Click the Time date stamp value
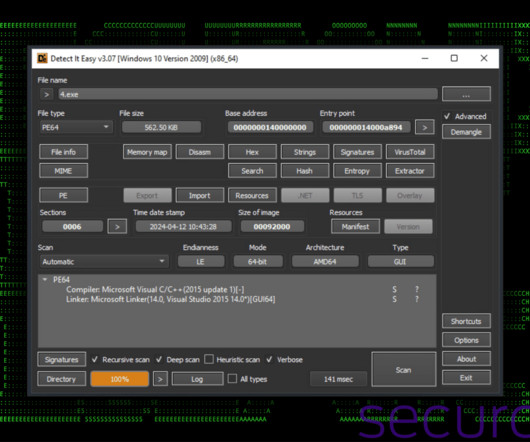The width and height of the screenshot is (530, 442). [x=183, y=226]
